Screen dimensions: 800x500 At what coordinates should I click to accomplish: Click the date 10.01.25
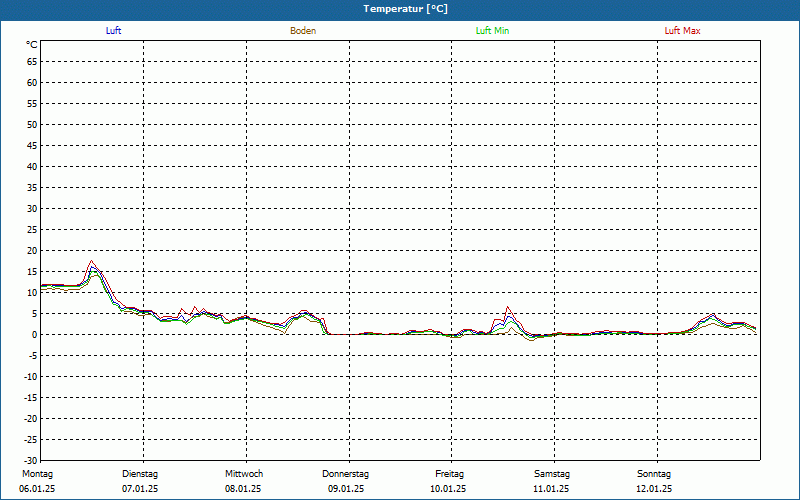(448, 489)
